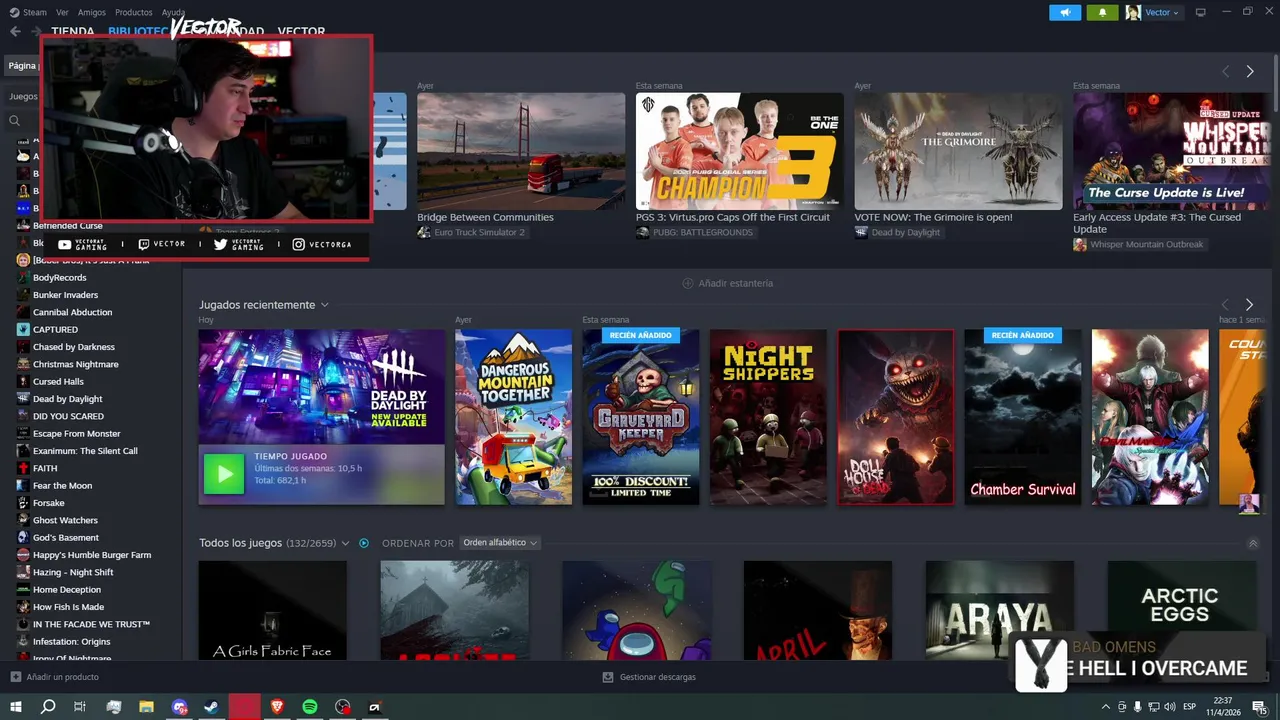Open VOTE NOW: The Grimoire is open! news
Image resolution: width=1280 pixels, height=720 pixels.
[933, 217]
